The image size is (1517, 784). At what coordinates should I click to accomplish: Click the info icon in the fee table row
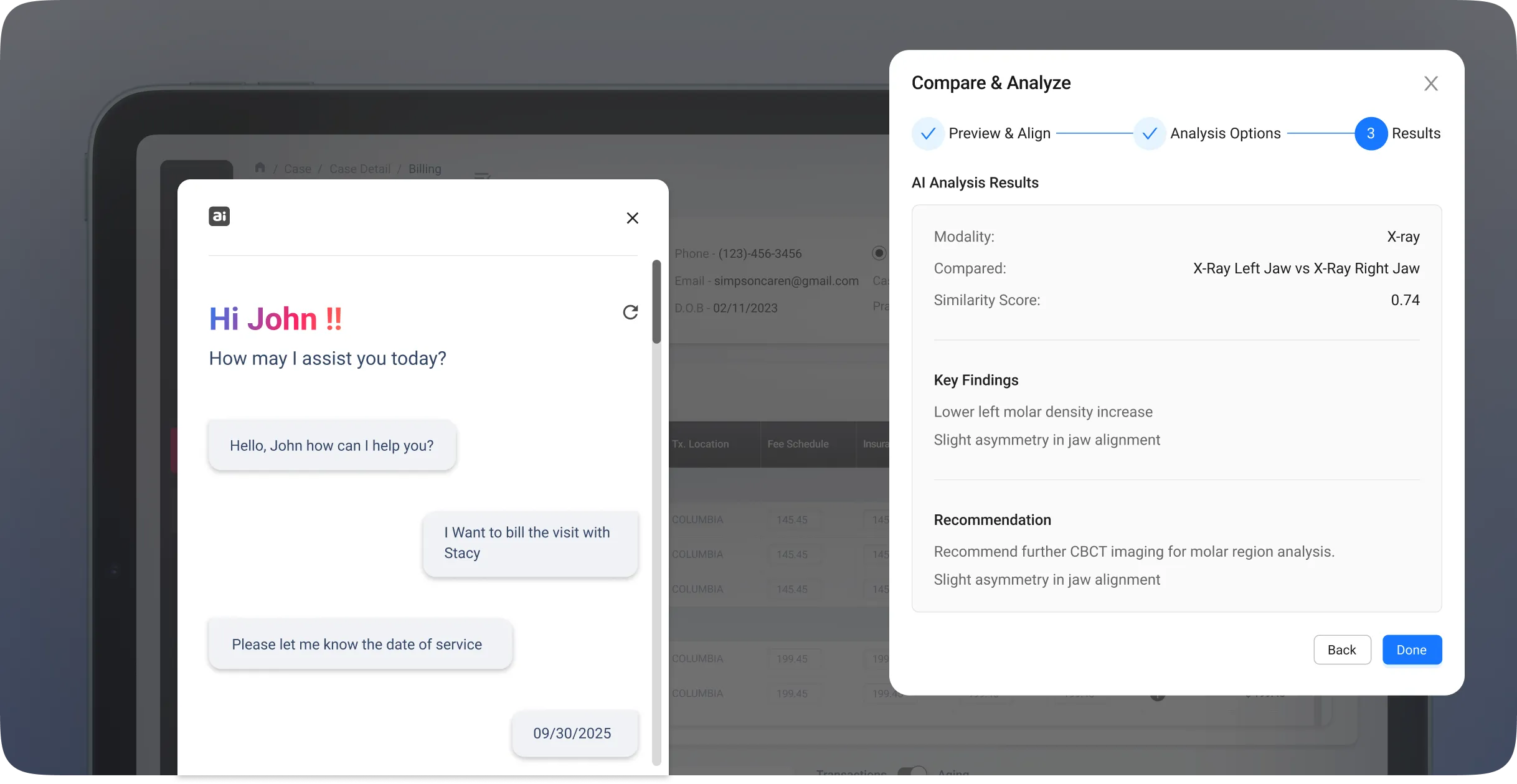pyautogui.click(x=1157, y=697)
